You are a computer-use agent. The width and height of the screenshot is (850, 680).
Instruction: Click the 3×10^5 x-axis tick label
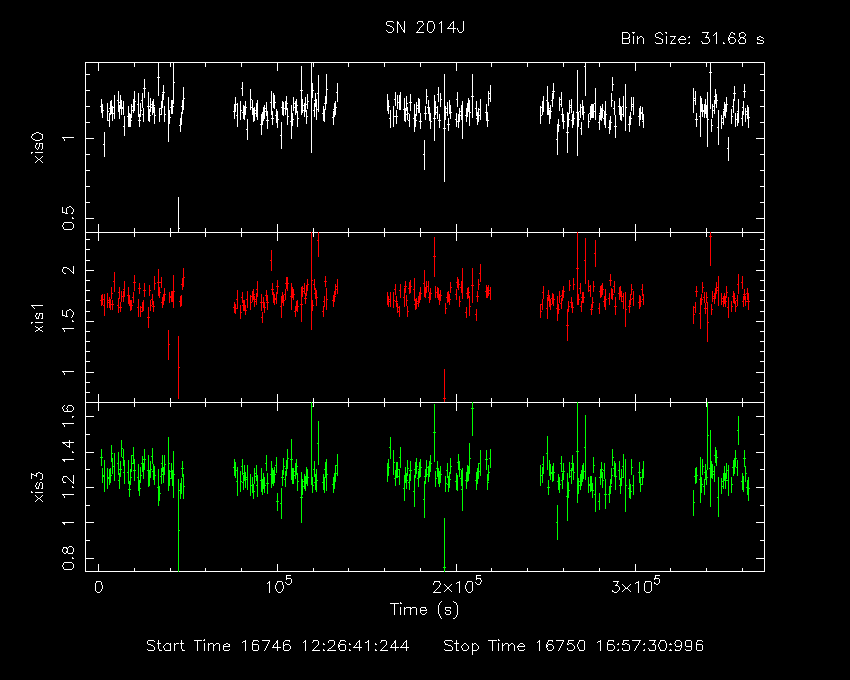click(x=635, y=586)
